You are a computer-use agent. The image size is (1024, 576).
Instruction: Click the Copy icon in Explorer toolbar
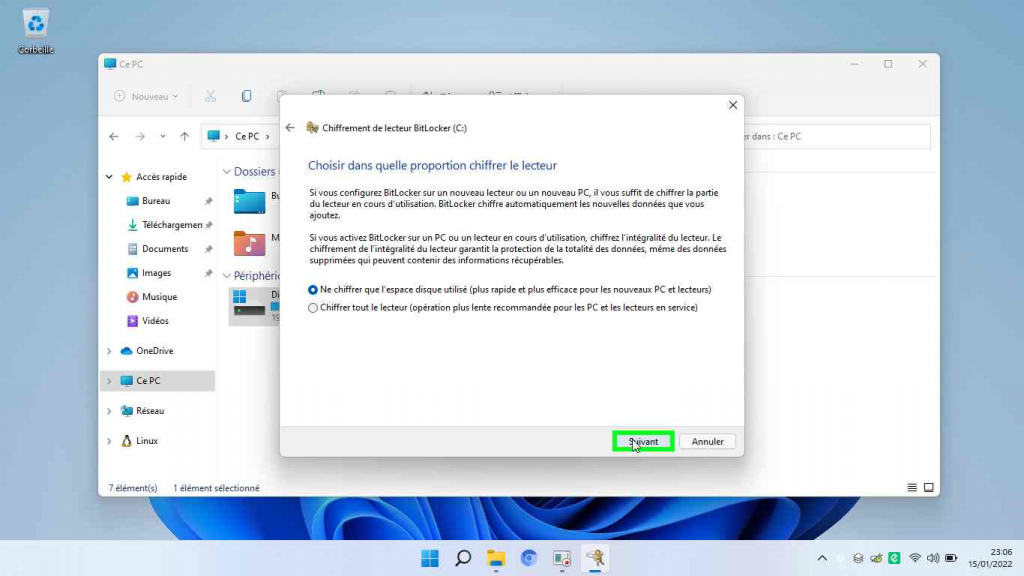[247, 96]
